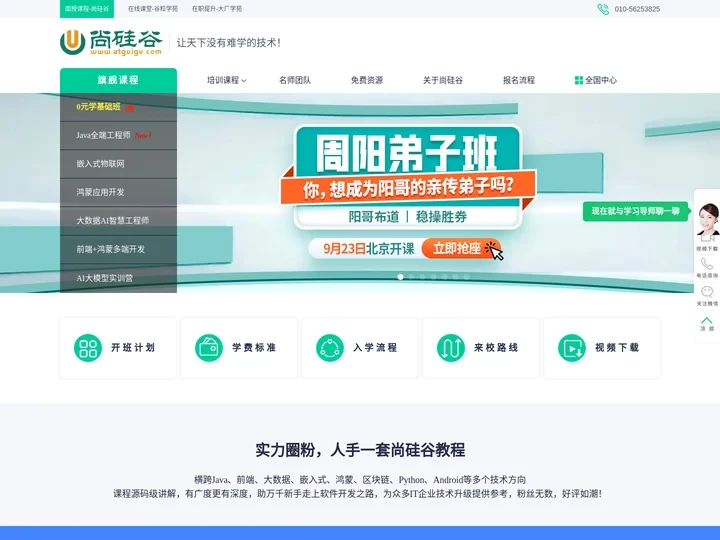The width and height of the screenshot is (720, 540).
Task: Click the phone icon beside 010-56253825
Action: [603, 9]
